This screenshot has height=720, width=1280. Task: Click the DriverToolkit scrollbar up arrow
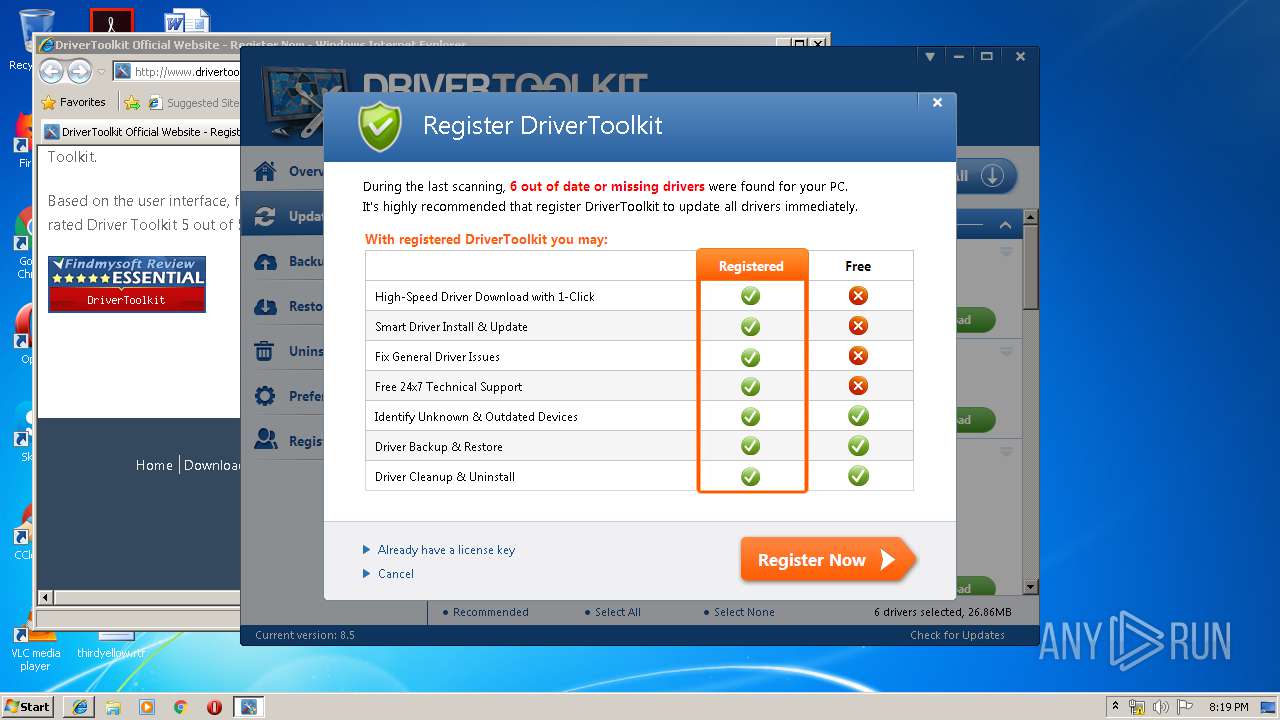coord(1030,217)
